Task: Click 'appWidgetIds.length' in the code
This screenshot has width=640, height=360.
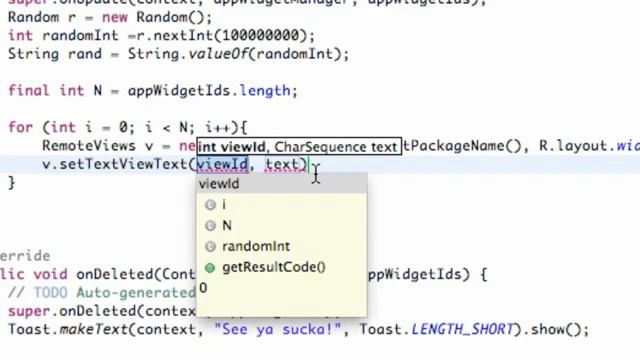Action: click(209, 90)
